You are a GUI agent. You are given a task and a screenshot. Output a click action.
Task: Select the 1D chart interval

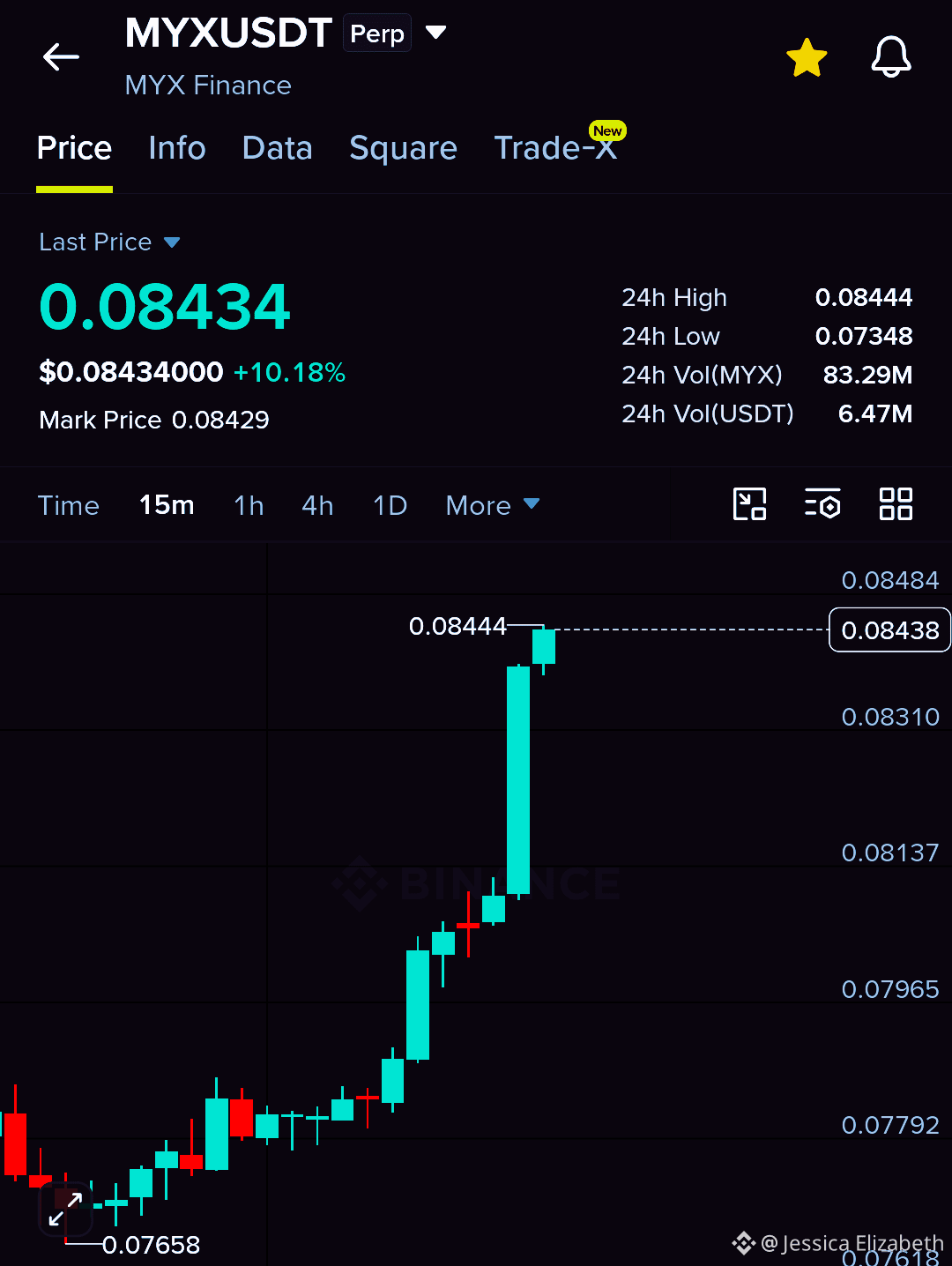(390, 505)
